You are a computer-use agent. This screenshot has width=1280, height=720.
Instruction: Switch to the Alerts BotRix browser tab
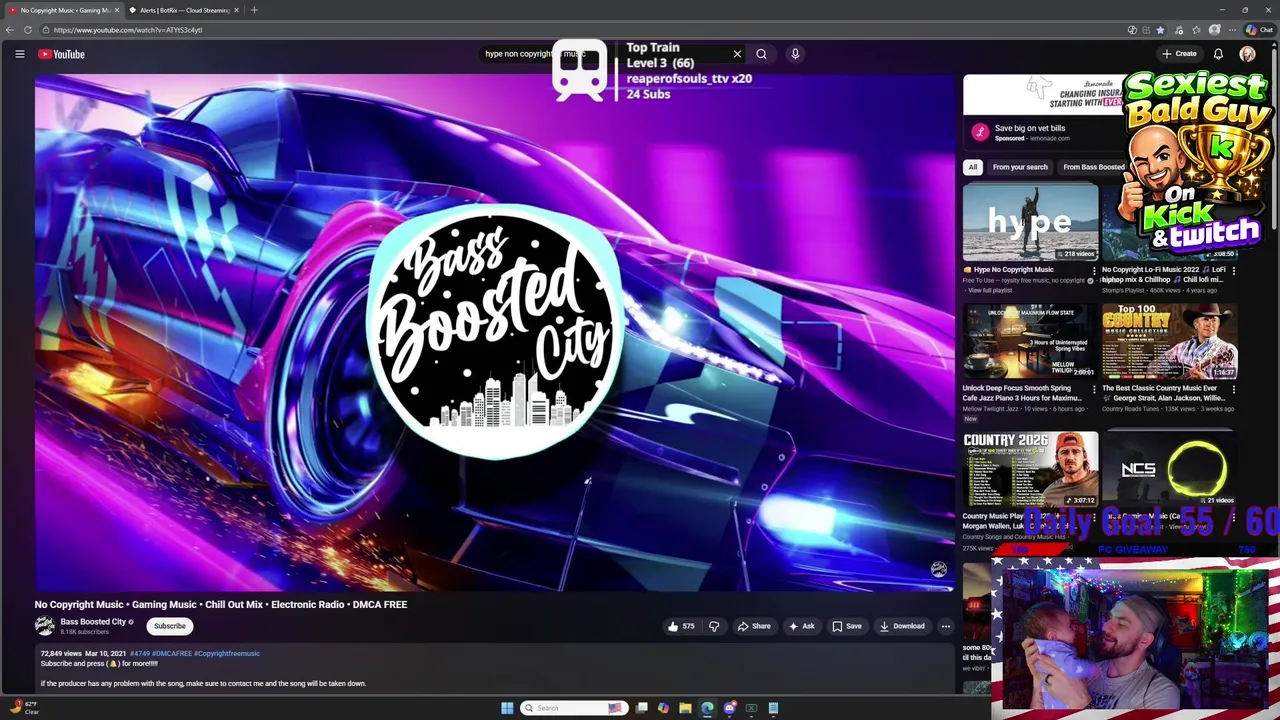184,10
